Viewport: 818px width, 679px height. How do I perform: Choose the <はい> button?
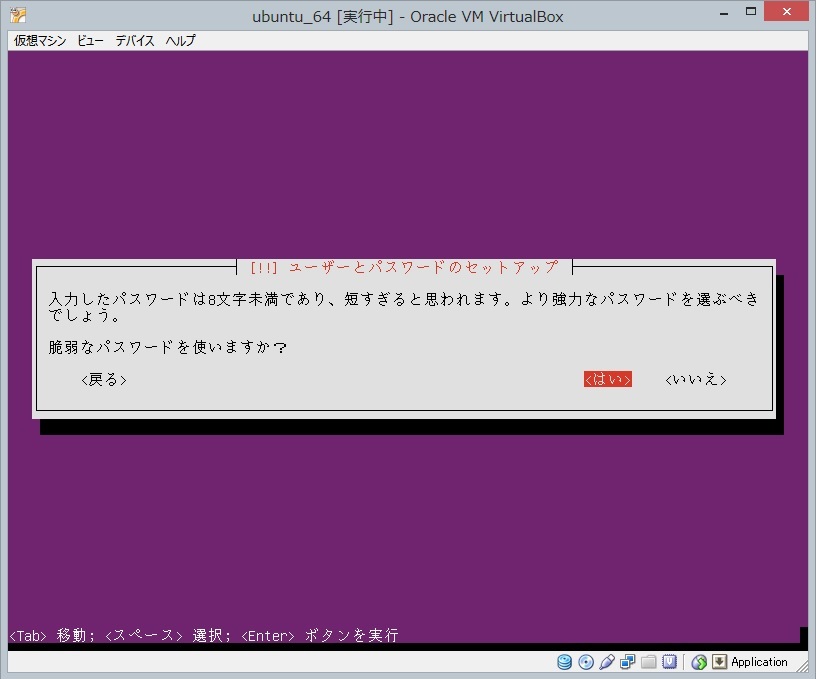coord(608,380)
